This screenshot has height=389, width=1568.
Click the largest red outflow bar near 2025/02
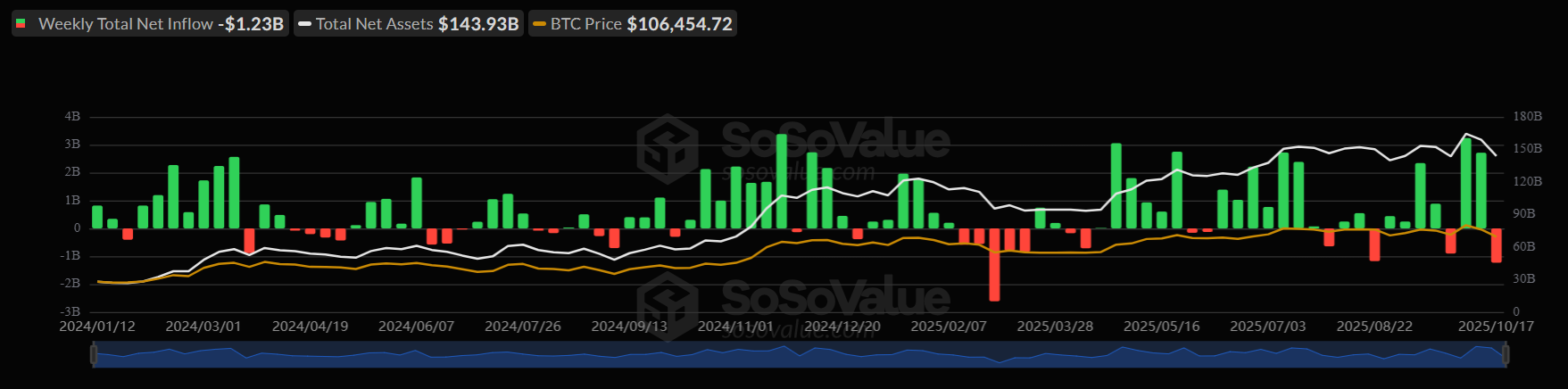tap(994, 264)
